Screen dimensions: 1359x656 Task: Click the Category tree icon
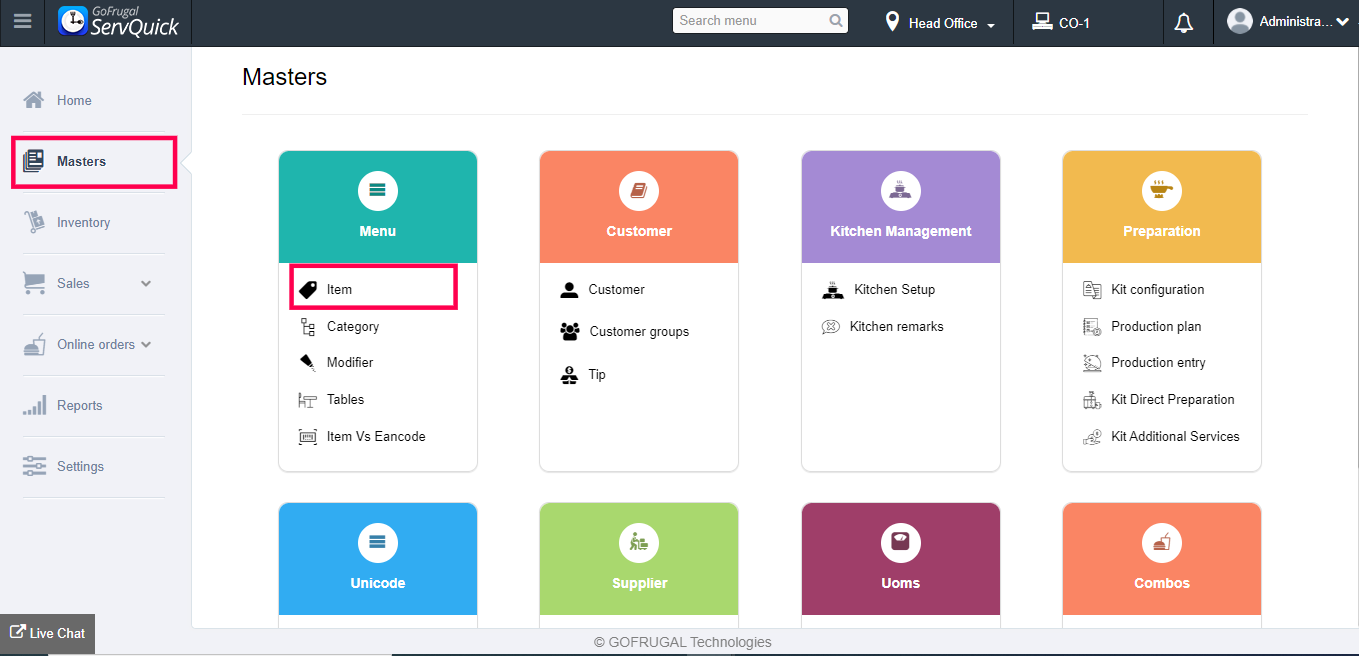coord(308,326)
